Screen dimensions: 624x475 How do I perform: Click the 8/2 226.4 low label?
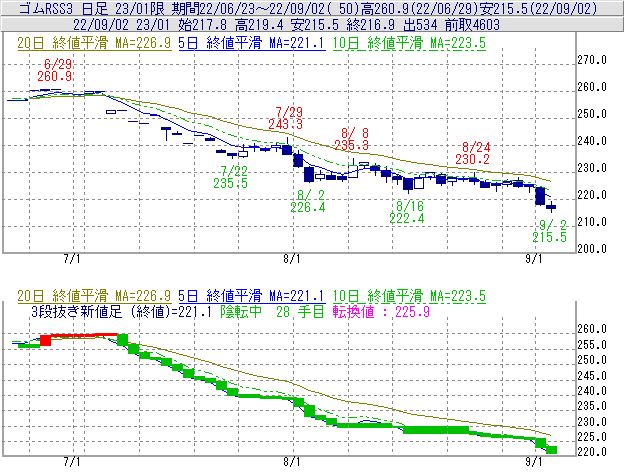click(x=308, y=201)
